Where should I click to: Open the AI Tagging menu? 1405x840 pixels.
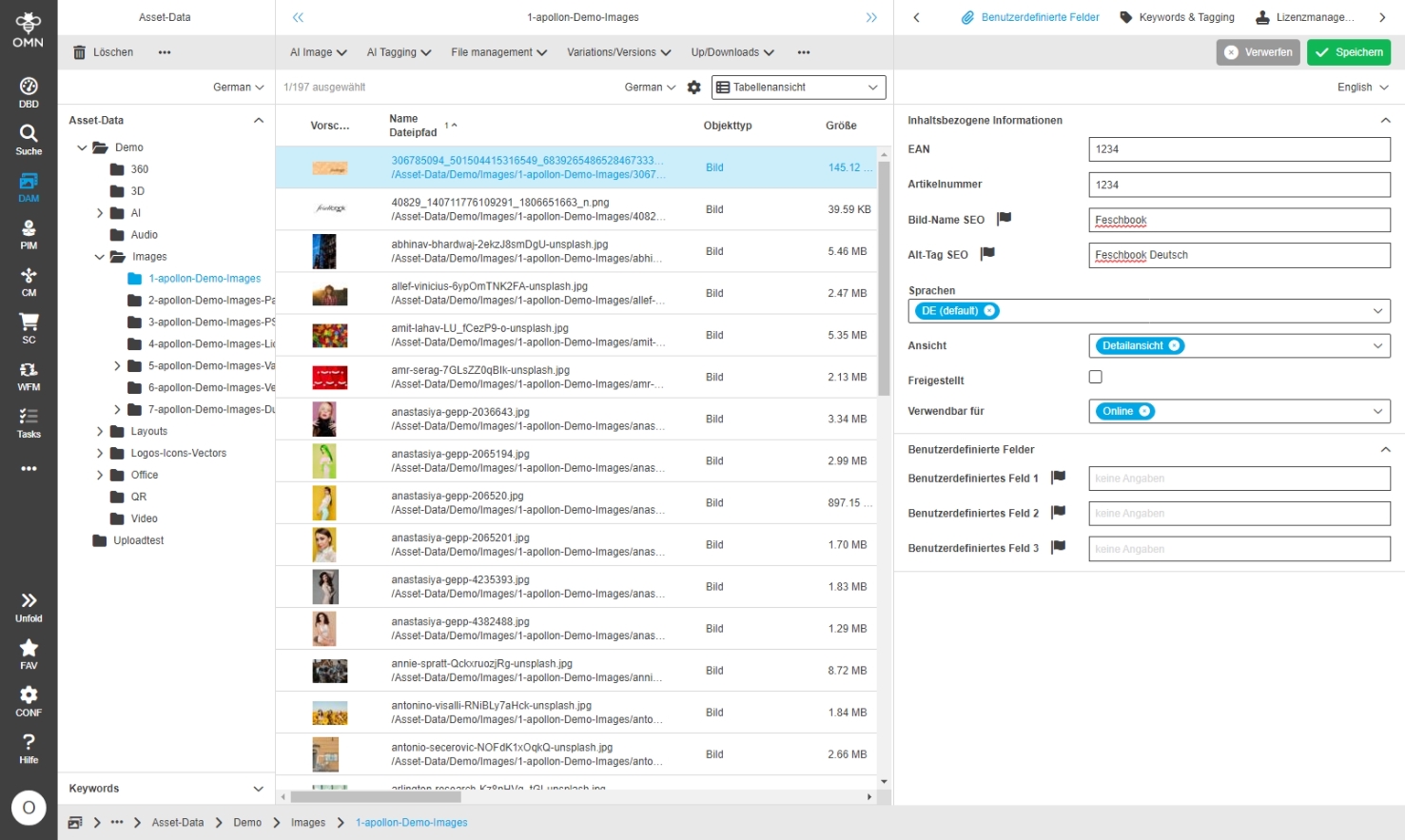[399, 52]
